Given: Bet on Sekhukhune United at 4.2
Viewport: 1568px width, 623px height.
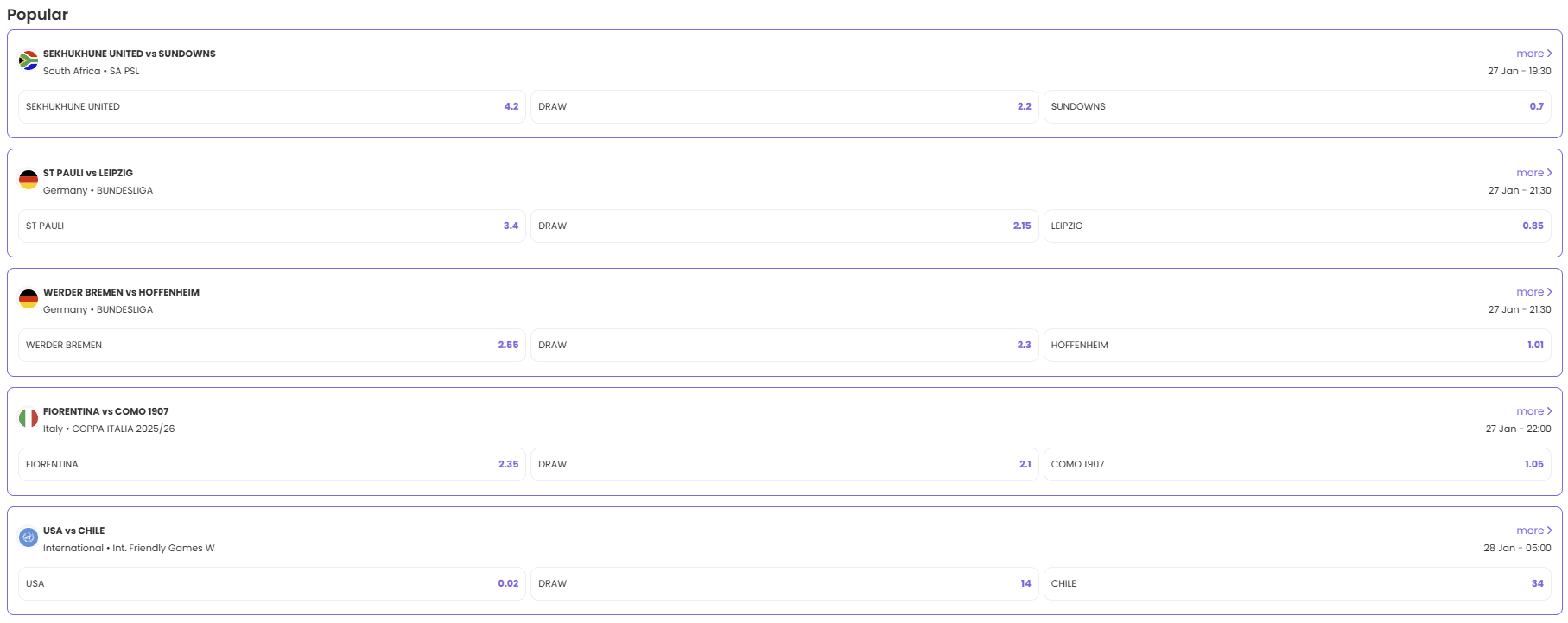Looking at the screenshot, I should point(272,107).
